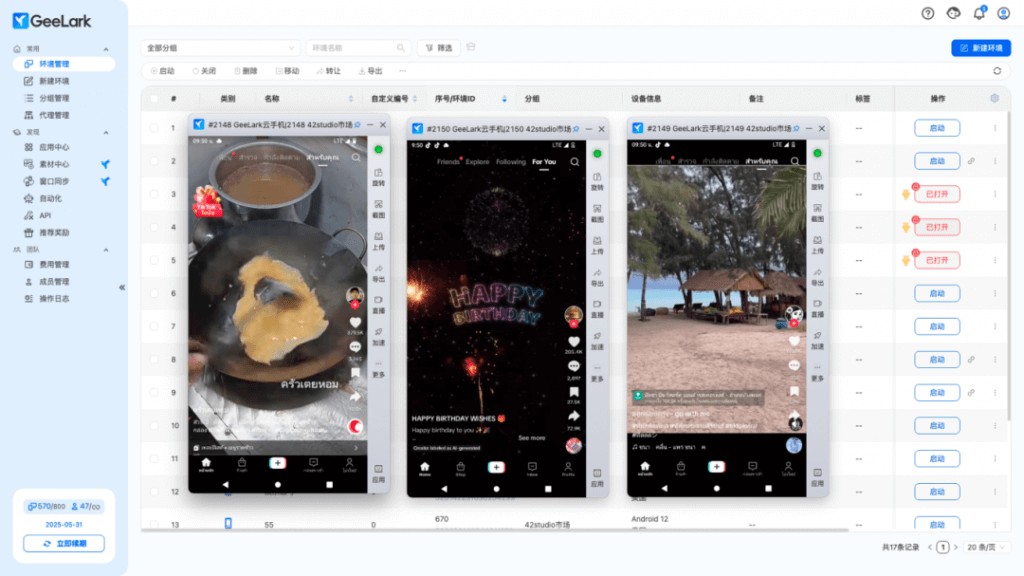Viewport: 1024px width, 576px height.
Task: Check the checkbox for row 3
Action: click(x=154, y=194)
